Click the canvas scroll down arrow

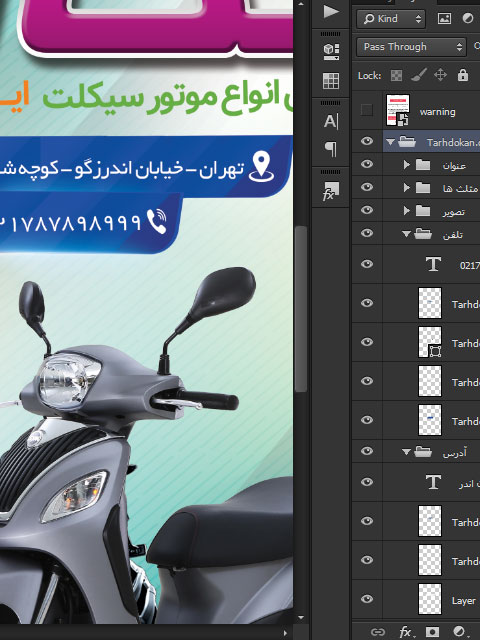pyautogui.click(x=301, y=618)
